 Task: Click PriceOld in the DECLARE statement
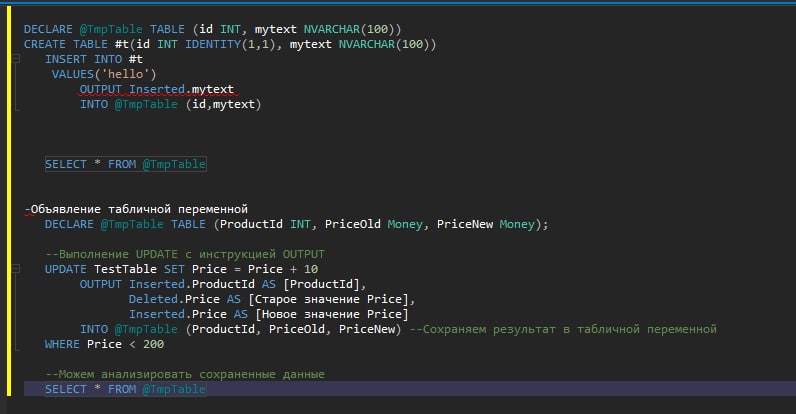353,224
